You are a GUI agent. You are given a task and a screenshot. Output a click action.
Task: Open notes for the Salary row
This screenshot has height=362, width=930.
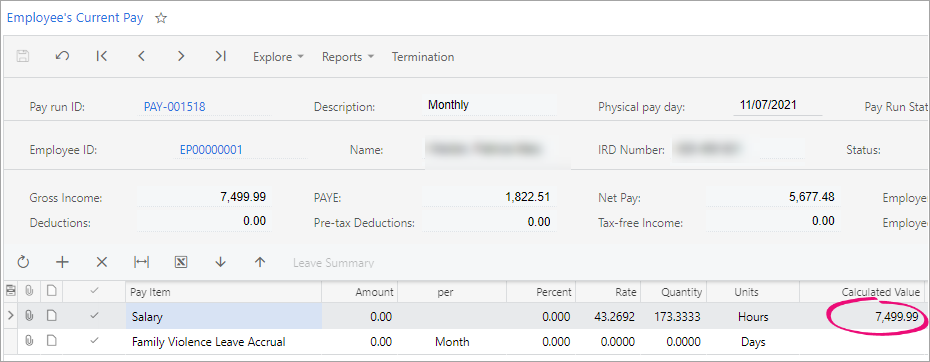[52, 316]
